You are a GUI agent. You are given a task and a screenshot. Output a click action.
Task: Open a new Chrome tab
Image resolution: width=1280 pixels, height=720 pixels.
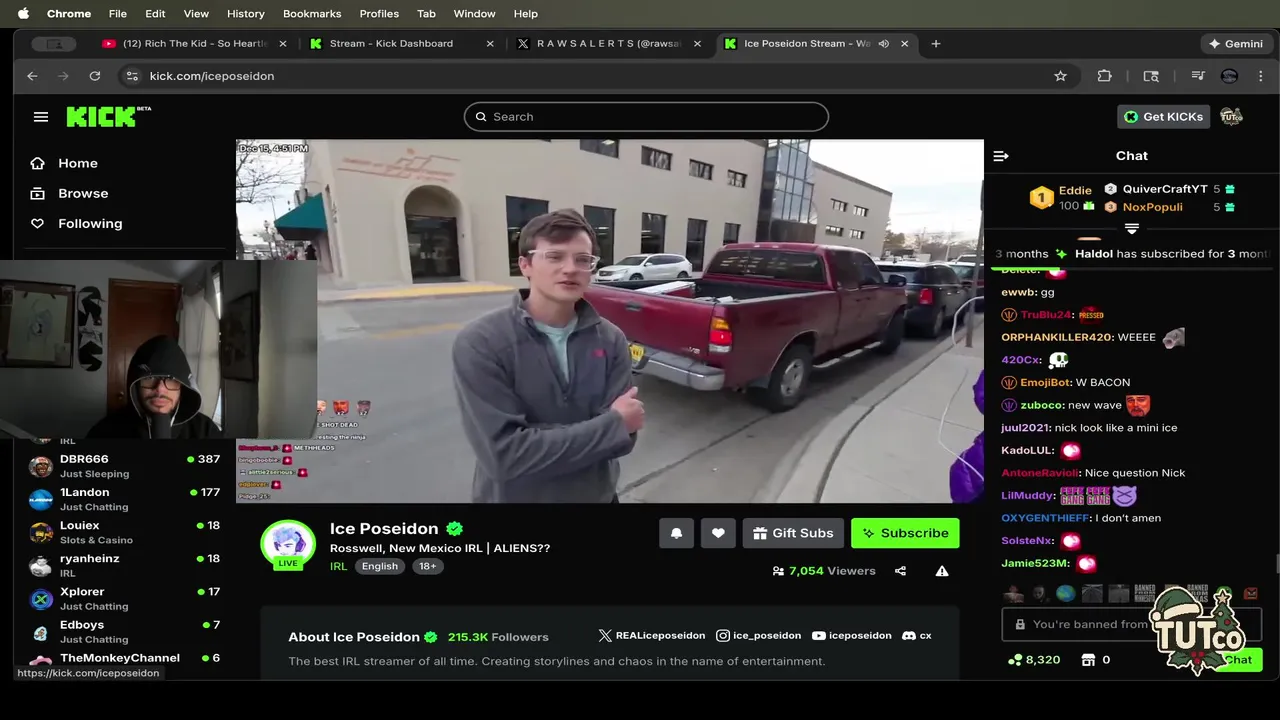(936, 44)
